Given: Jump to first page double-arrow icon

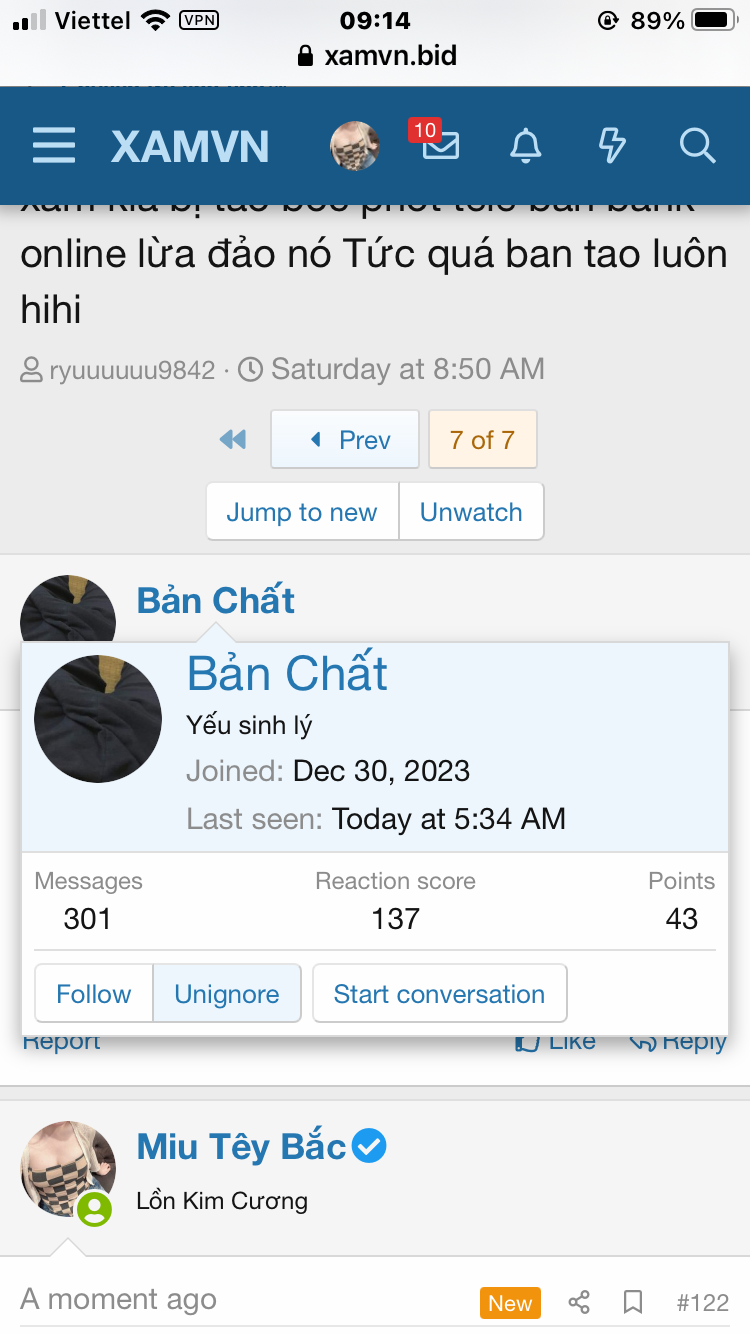Looking at the screenshot, I should (233, 440).
